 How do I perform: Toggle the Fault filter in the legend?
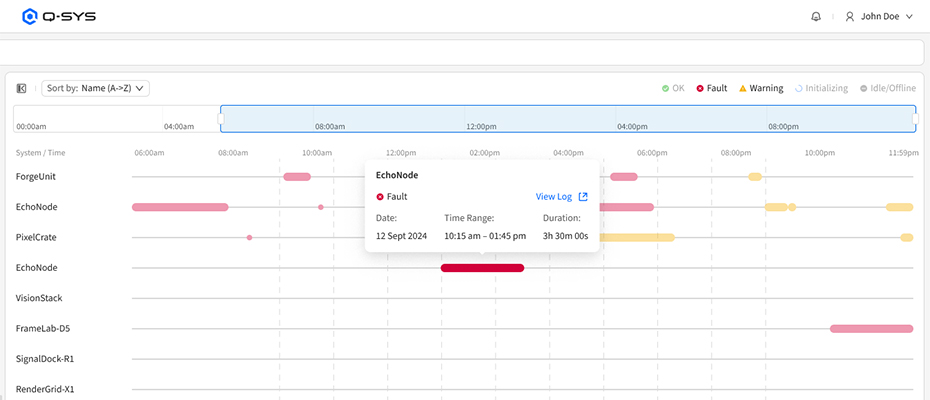pos(711,88)
